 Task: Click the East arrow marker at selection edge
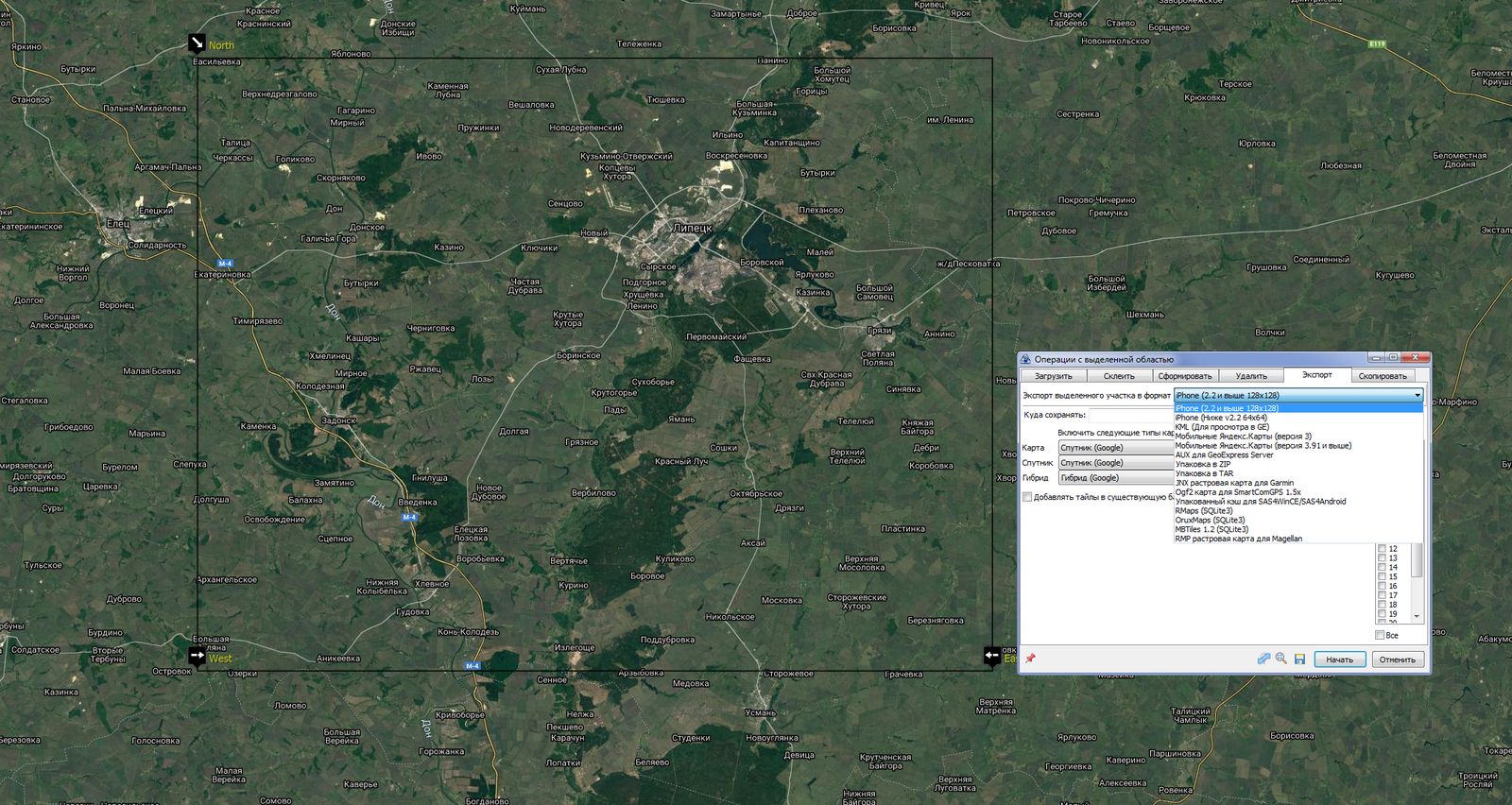click(991, 655)
